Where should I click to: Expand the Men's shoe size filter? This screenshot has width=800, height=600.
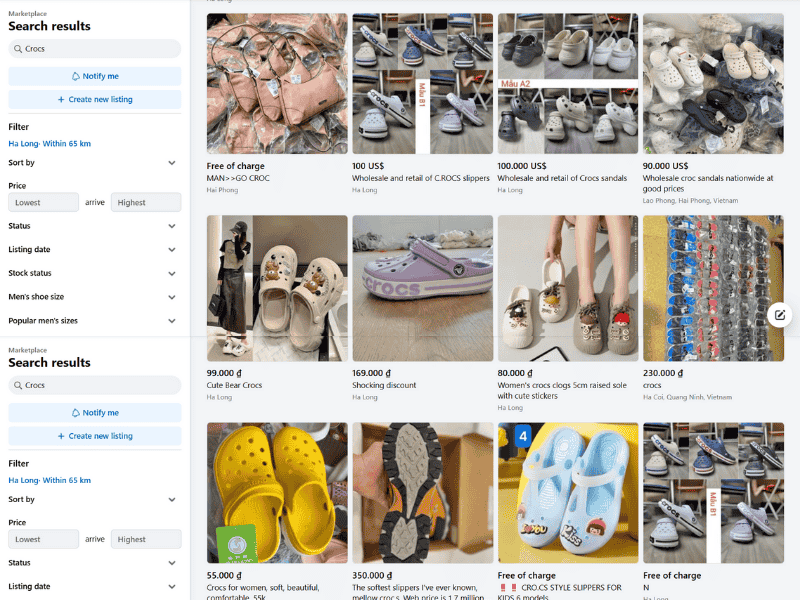(x=94, y=297)
